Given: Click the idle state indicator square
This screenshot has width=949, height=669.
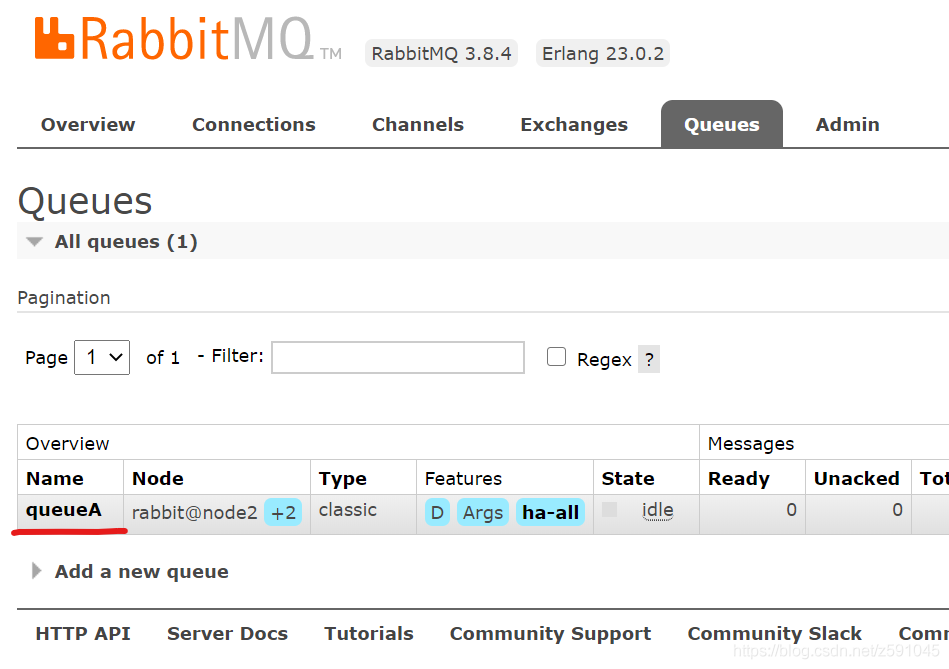Looking at the screenshot, I should tap(610, 510).
